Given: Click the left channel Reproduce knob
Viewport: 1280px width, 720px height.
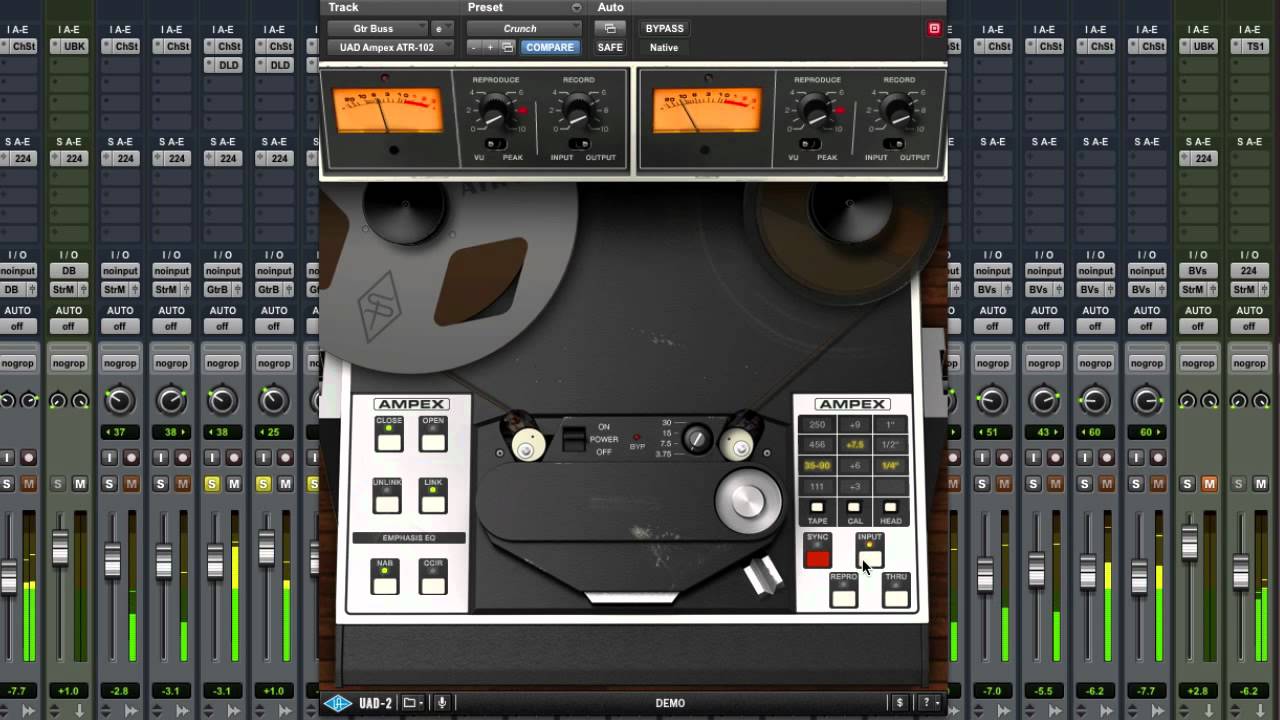Looking at the screenshot, I should (x=495, y=111).
